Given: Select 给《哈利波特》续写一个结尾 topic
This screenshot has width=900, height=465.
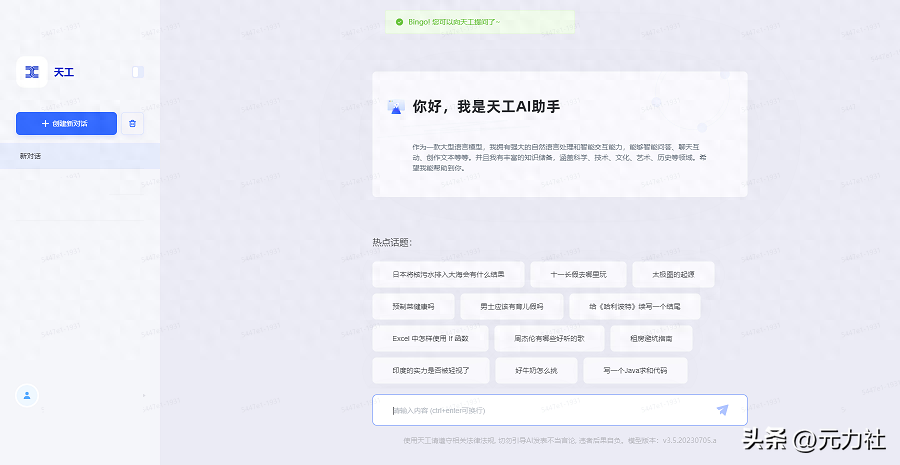Looking at the screenshot, I should pyautogui.click(x=634, y=307).
